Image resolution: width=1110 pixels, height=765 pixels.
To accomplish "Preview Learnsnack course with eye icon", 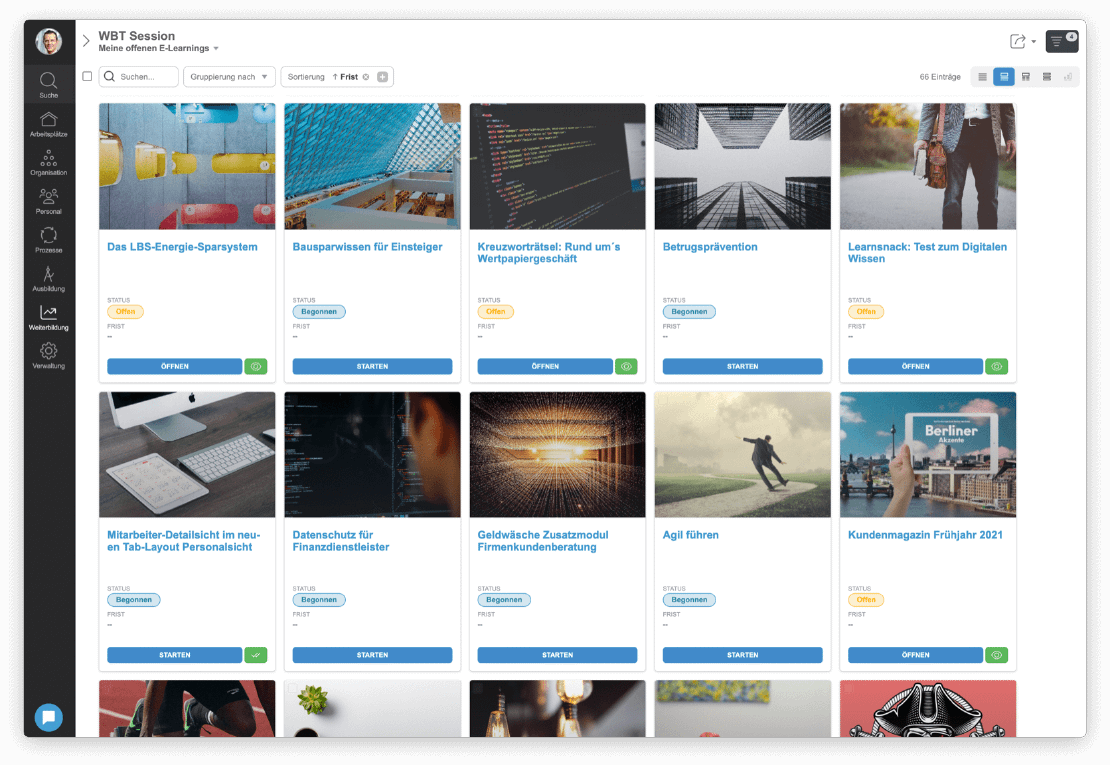I will (996, 367).
